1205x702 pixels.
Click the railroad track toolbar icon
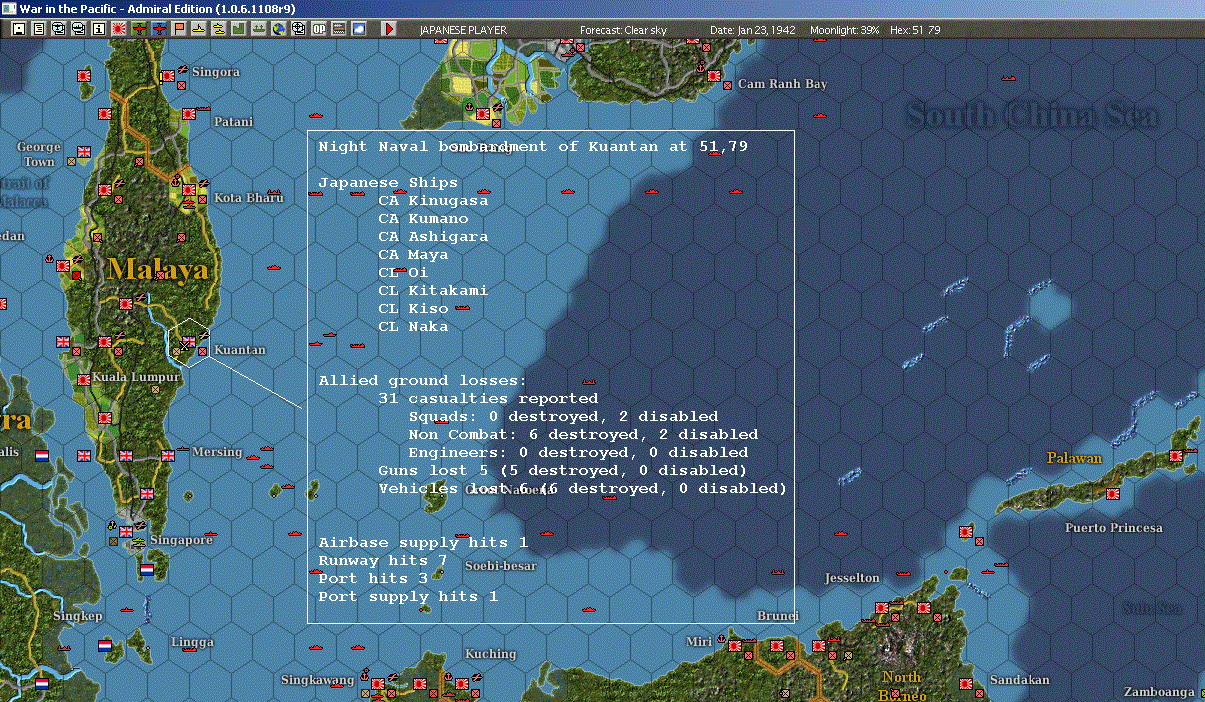339,29
